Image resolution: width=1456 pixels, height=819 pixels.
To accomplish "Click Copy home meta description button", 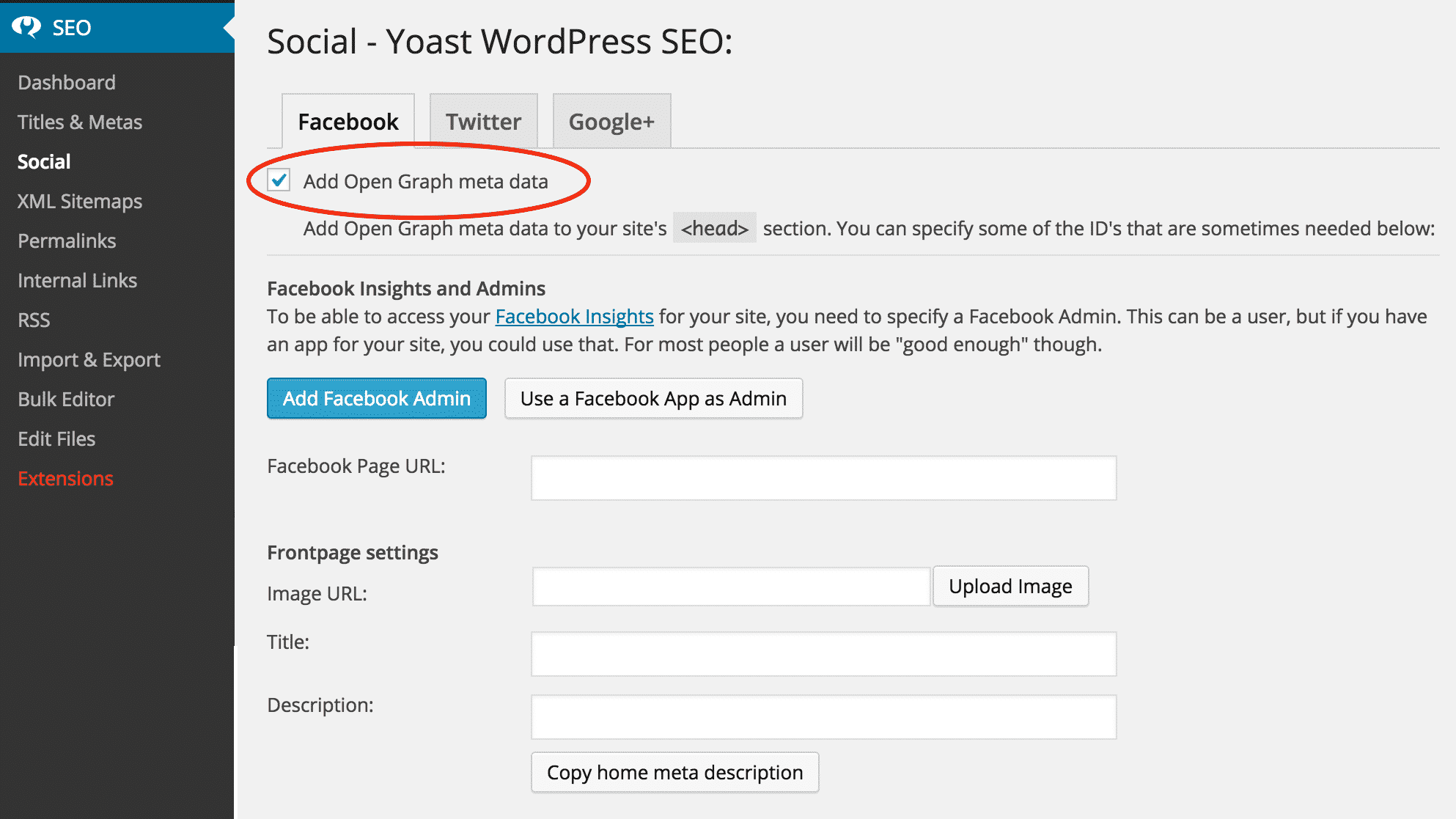I will 674,772.
